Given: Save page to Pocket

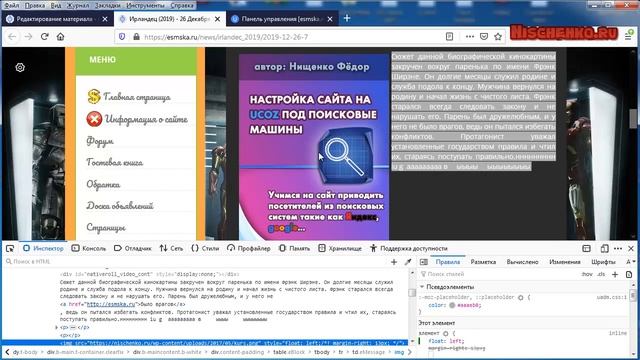Looking at the screenshot, I should tap(484, 37).
